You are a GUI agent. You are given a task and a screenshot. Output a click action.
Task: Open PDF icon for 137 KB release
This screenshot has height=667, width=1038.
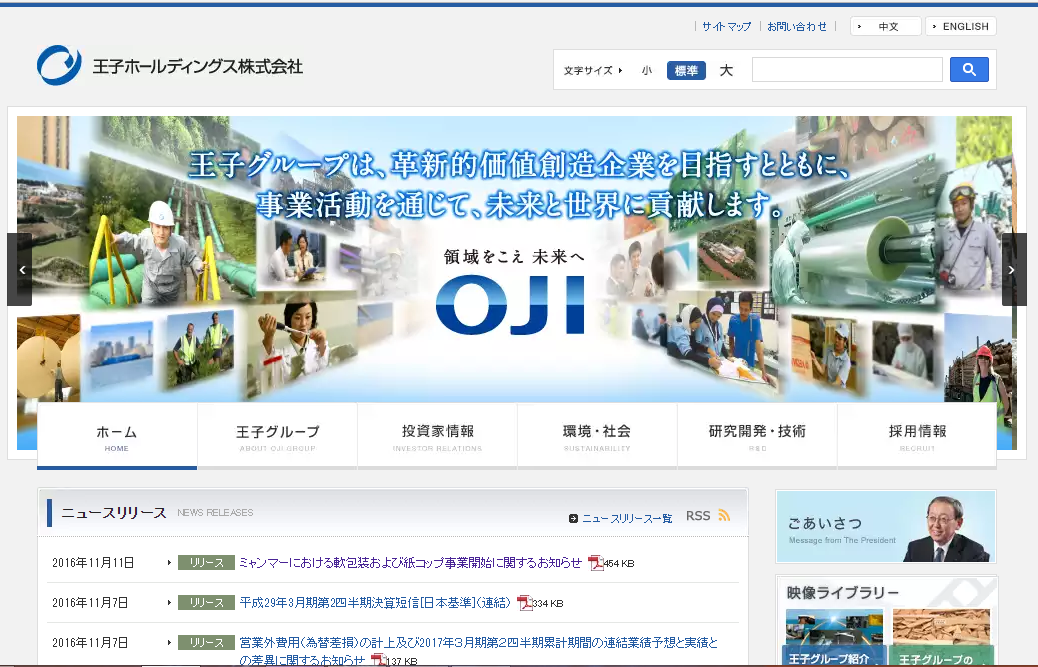pyautogui.click(x=378, y=660)
